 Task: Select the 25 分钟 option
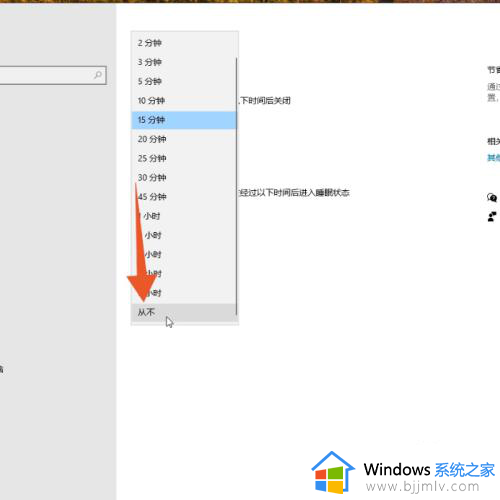184,159
